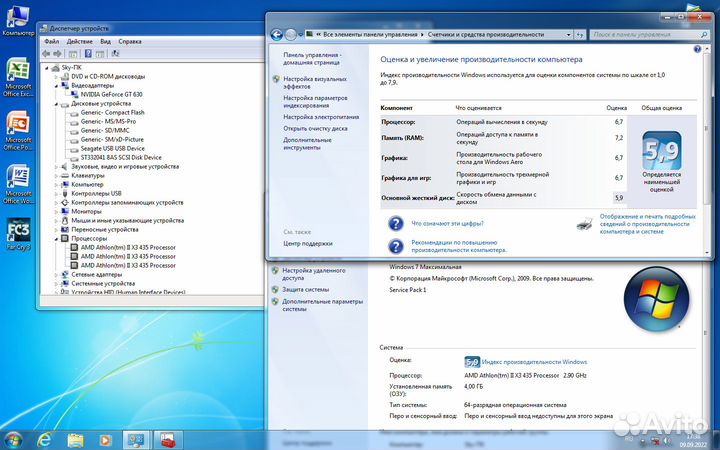Click Дополнительные параметры системы in System window

coord(322,305)
